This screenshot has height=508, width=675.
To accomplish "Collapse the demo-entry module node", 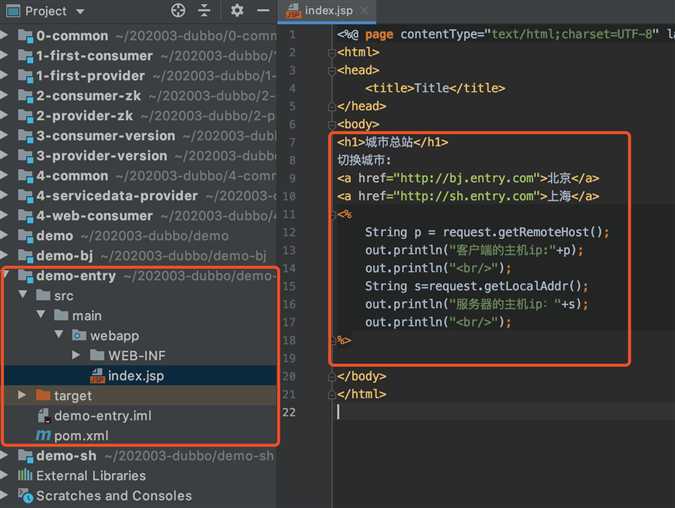I will click(x=7, y=276).
